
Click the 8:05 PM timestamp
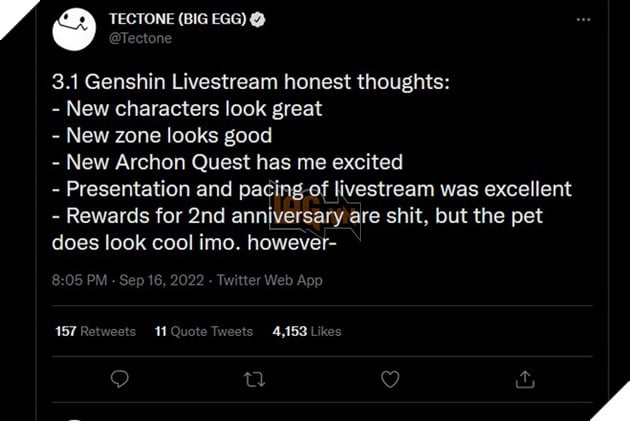80,280
